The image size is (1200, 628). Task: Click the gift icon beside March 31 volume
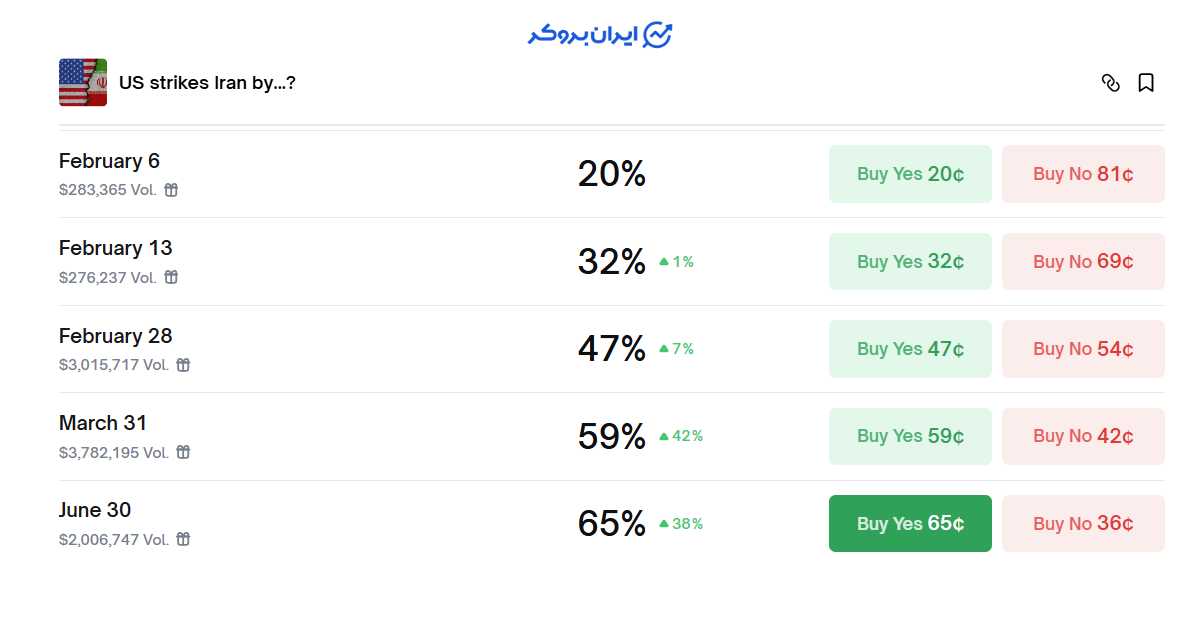[183, 452]
